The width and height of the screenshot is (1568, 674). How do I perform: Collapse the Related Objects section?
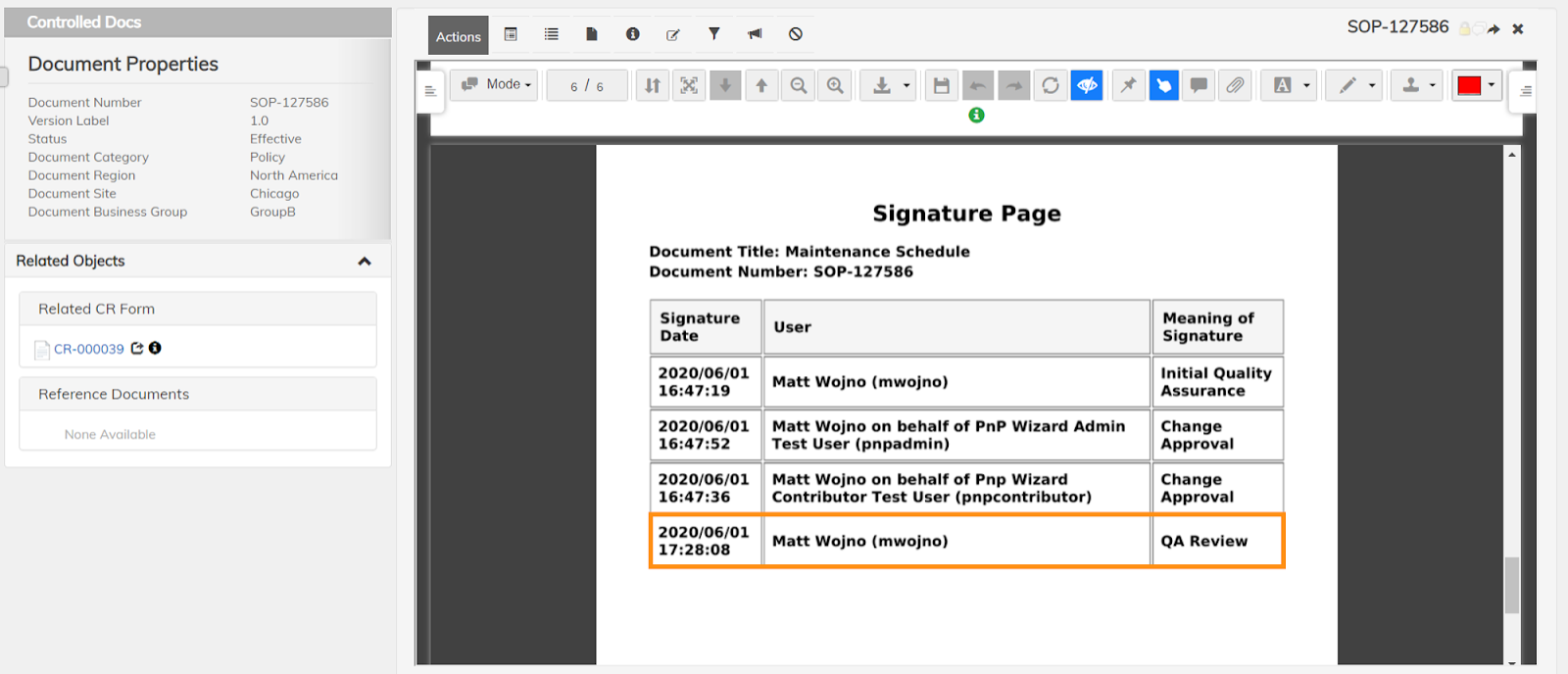tap(365, 262)
